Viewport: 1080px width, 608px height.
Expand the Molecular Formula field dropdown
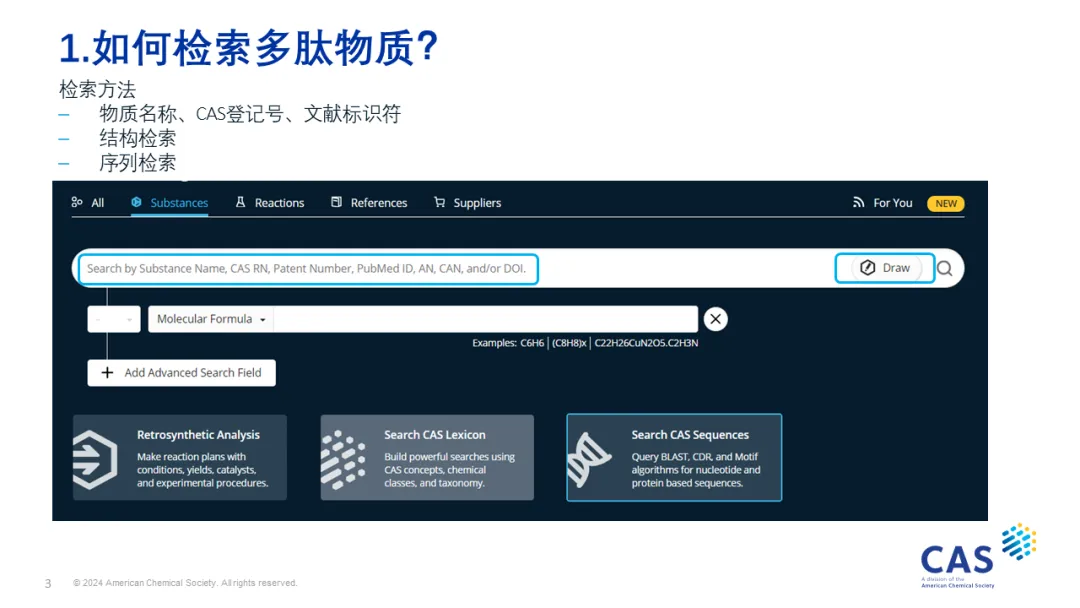(211, 319)
